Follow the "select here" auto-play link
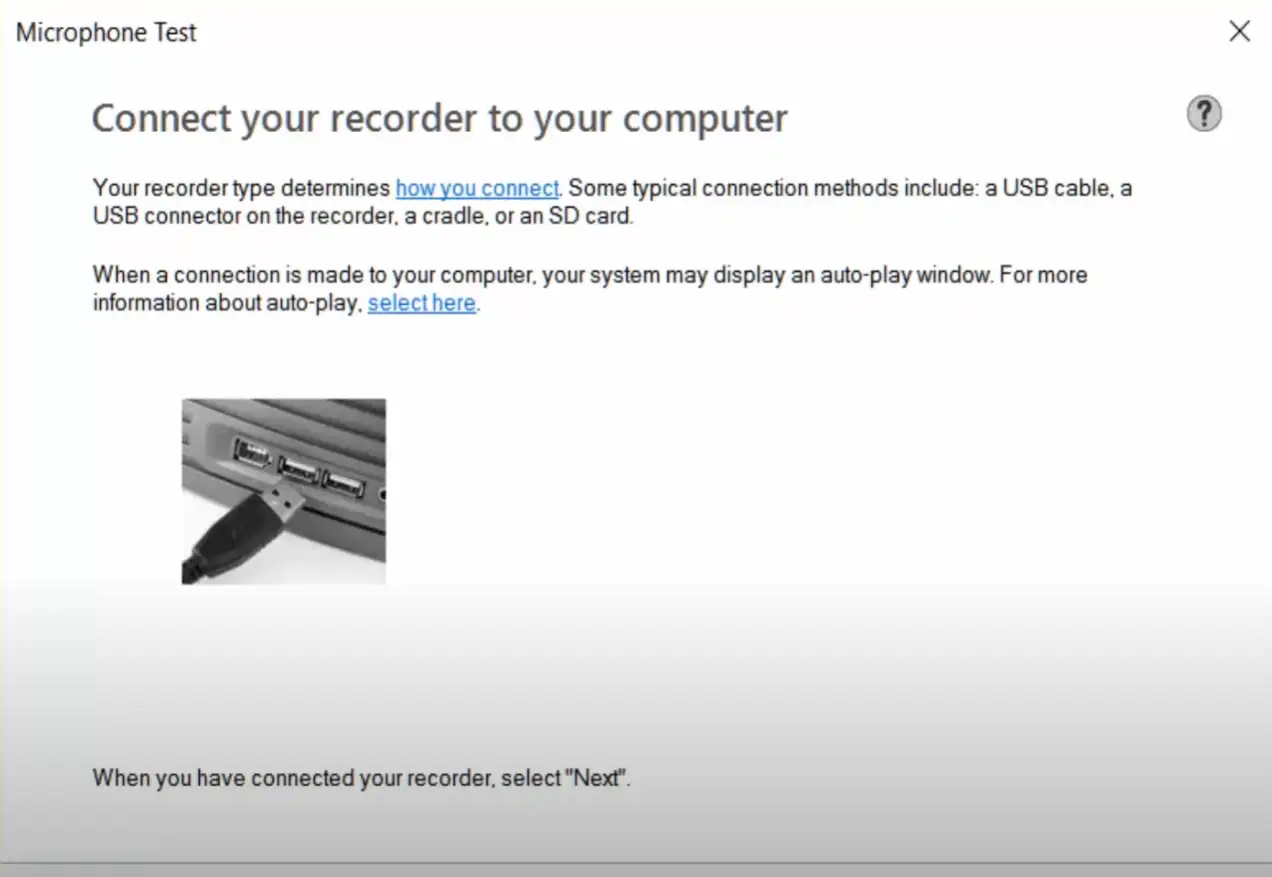1272x877 pixels. [421, 303]
